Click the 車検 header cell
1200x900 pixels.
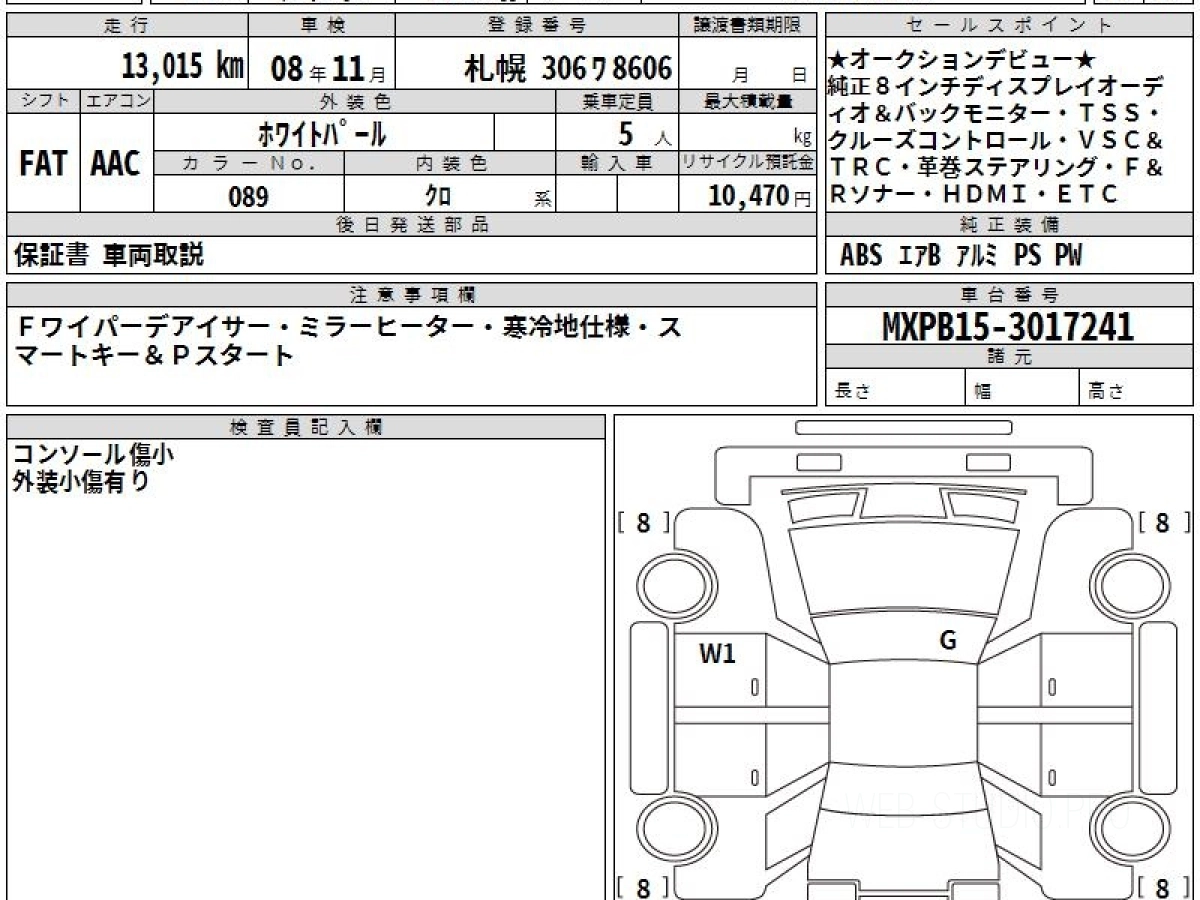tap(321, 26)
